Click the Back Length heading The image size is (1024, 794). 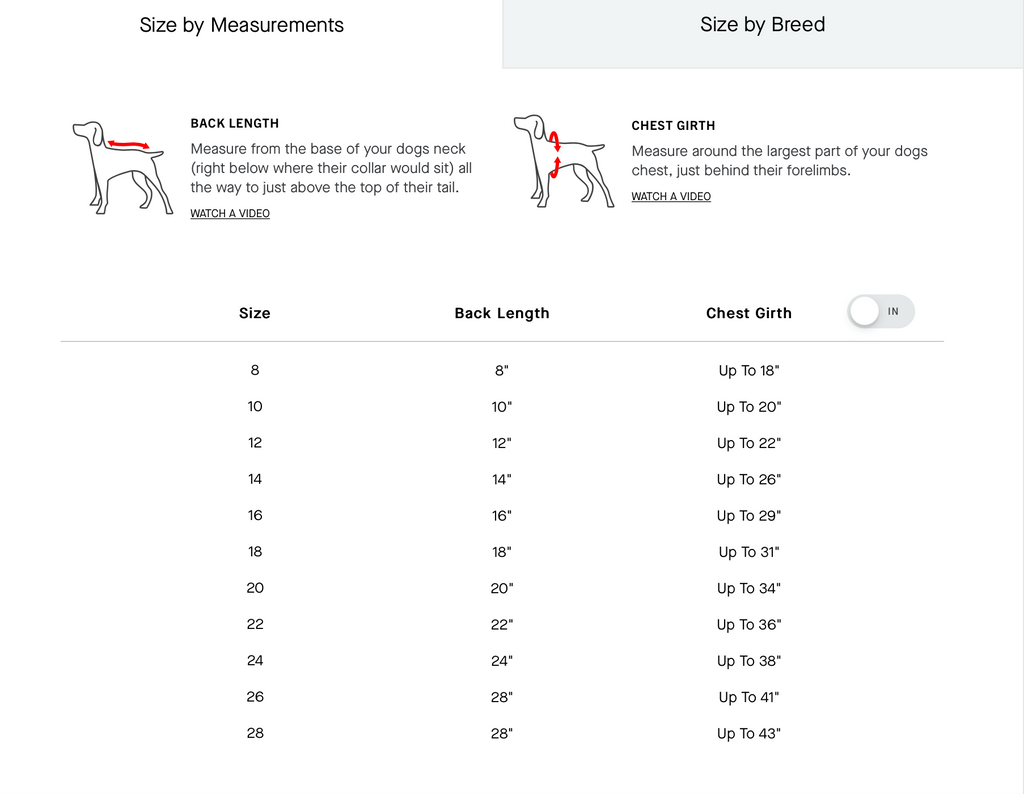234,123
